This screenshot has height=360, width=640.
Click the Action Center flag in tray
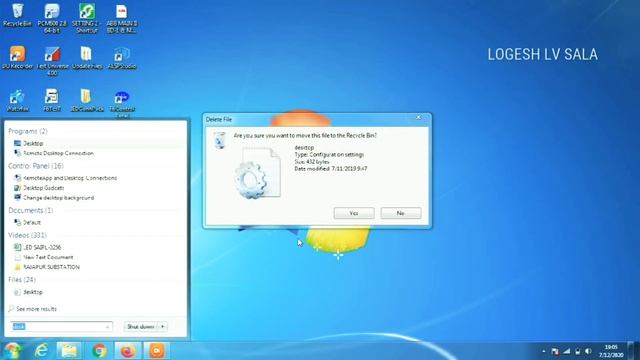[555, 351]
